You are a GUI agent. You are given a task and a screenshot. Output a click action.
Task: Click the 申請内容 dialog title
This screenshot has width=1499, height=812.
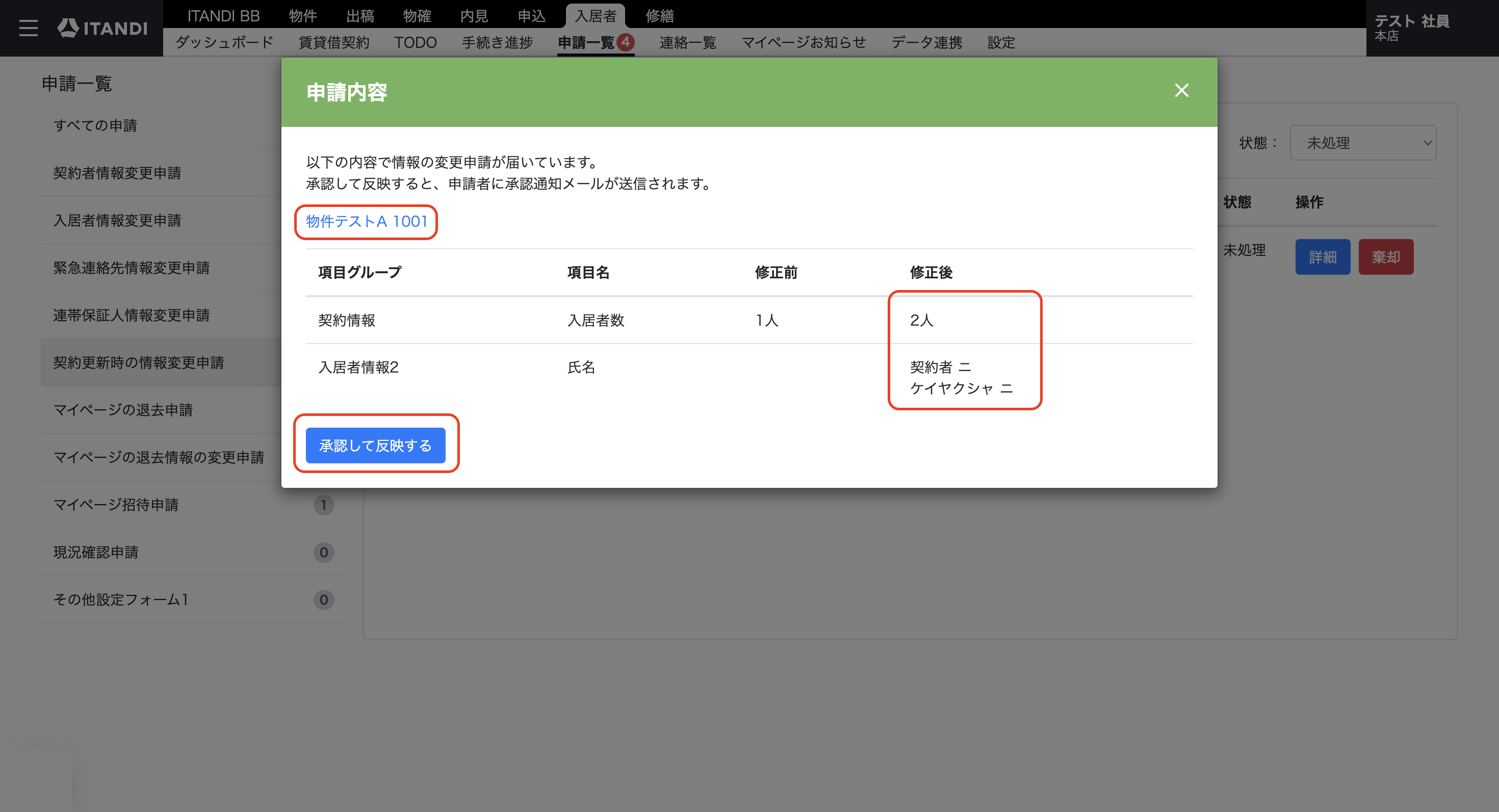(347, 92)
